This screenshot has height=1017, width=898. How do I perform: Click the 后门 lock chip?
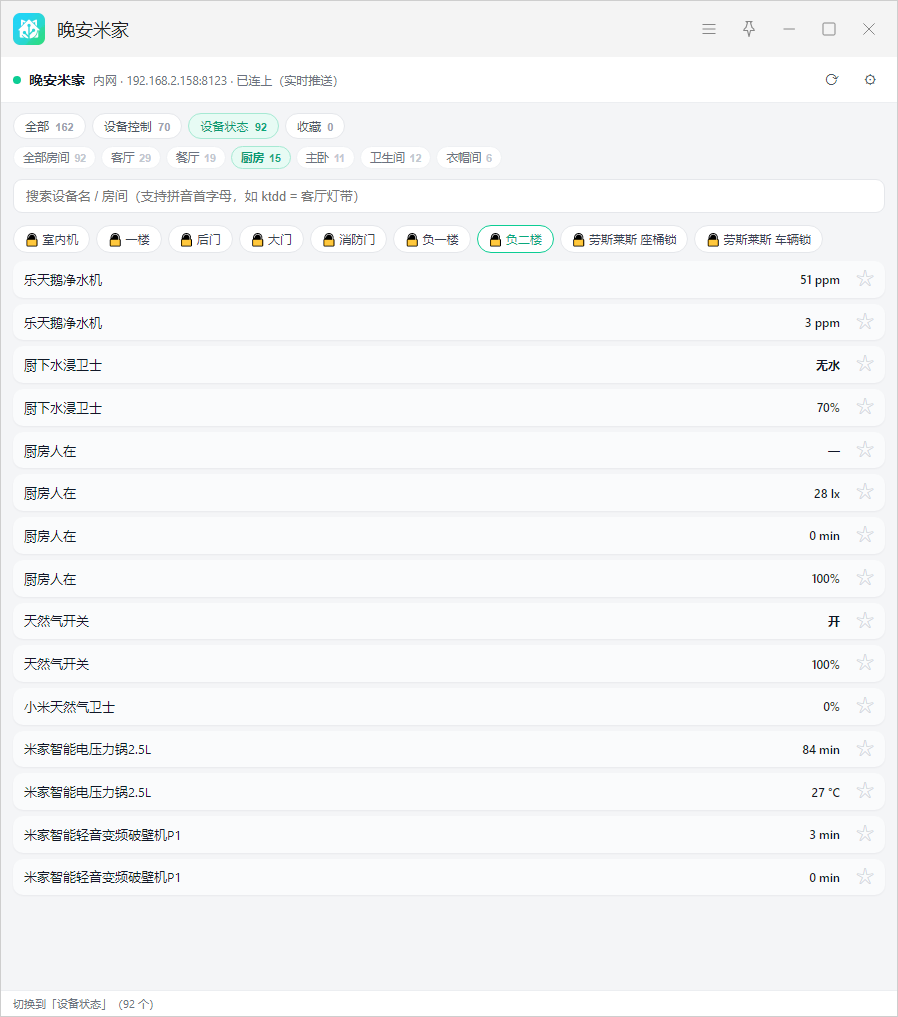point(200,239)
